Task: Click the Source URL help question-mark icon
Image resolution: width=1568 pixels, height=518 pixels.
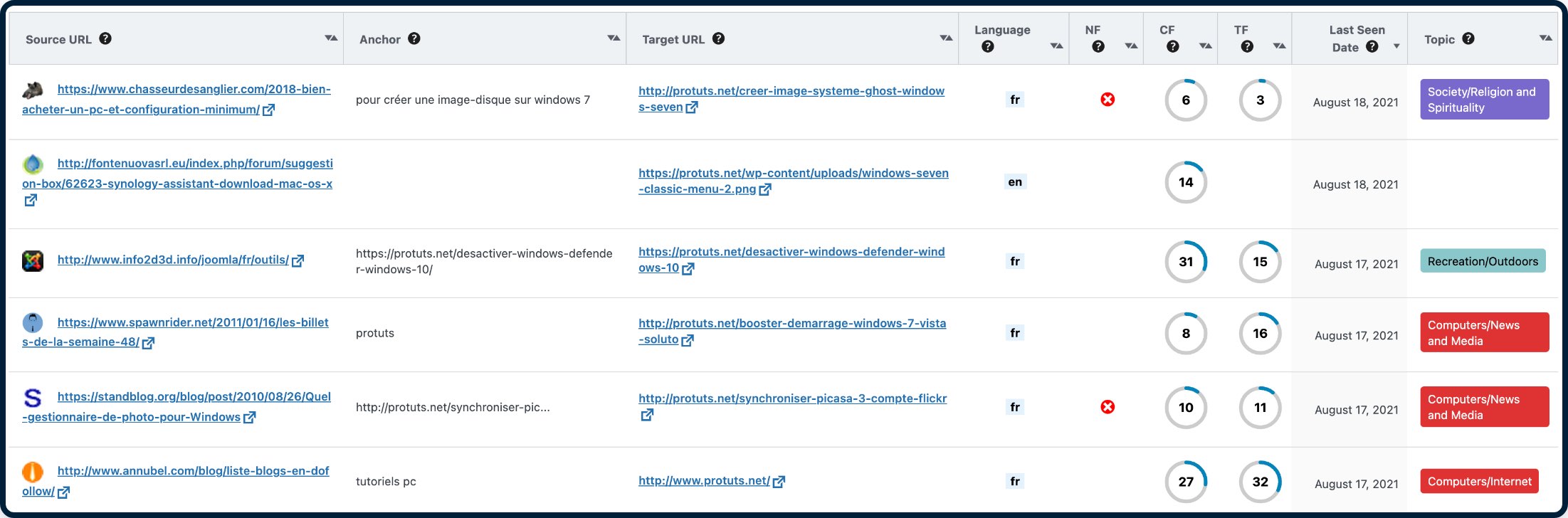Action: coord(105,38)
